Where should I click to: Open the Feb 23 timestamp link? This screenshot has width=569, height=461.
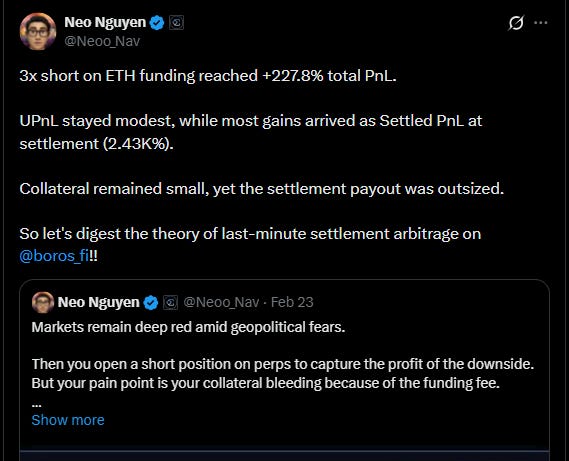pos(292,302)
